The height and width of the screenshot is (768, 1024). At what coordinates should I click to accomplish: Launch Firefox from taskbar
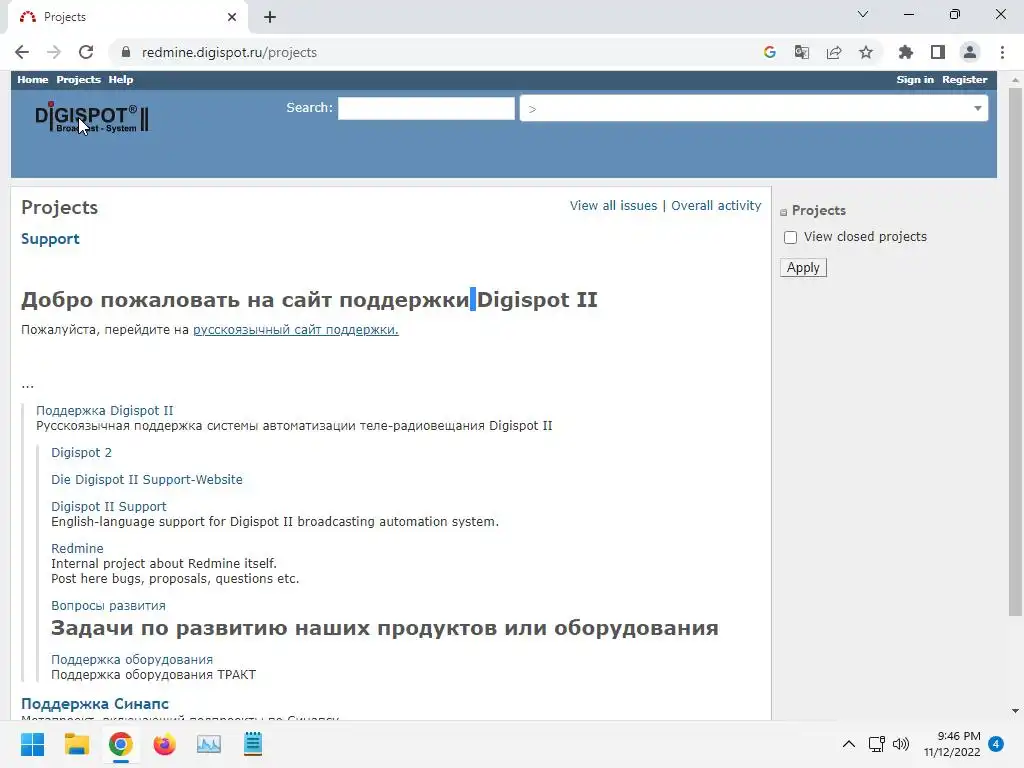tap(165, 744)
